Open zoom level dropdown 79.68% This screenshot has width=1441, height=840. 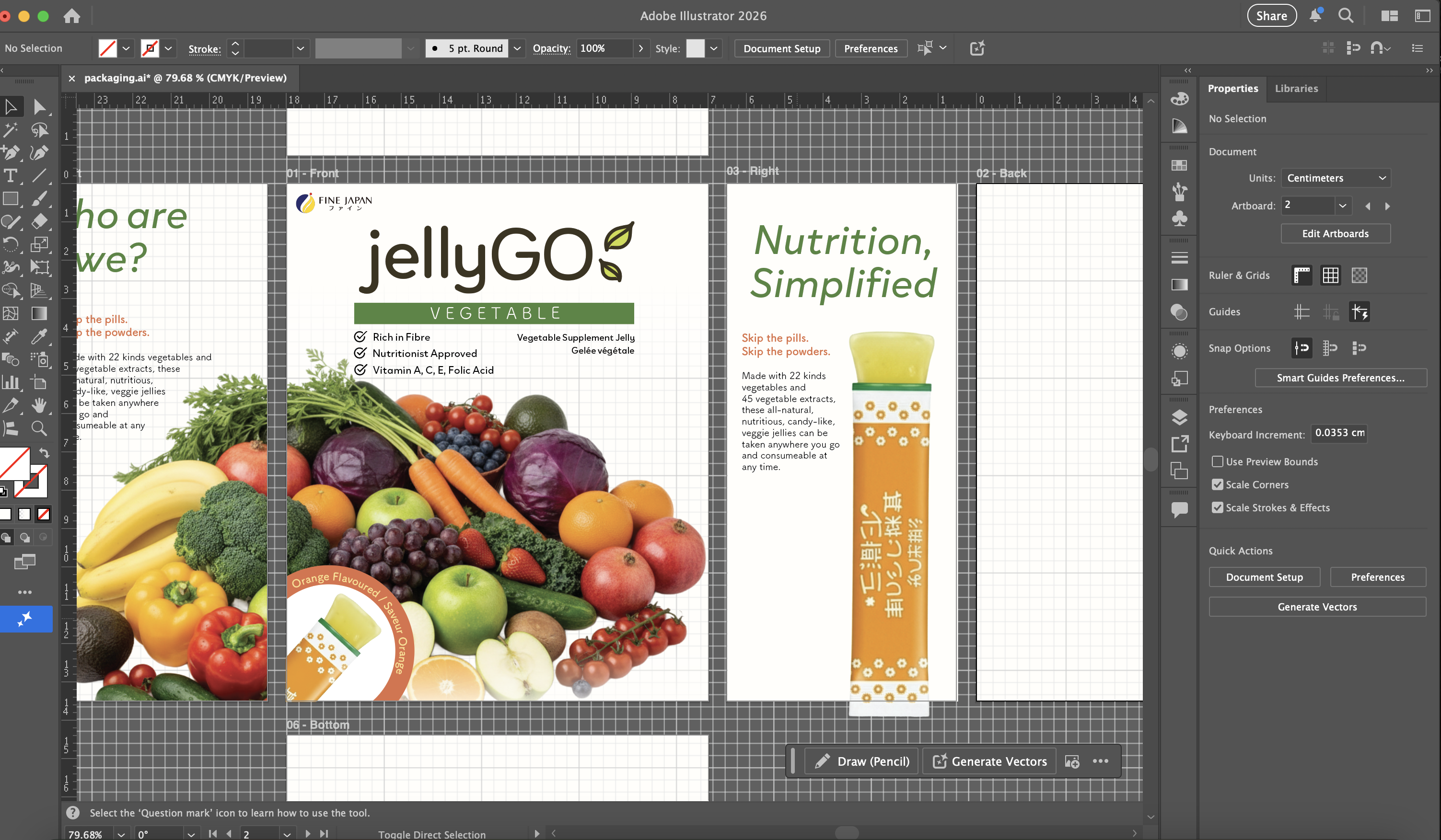pos(121,834)
